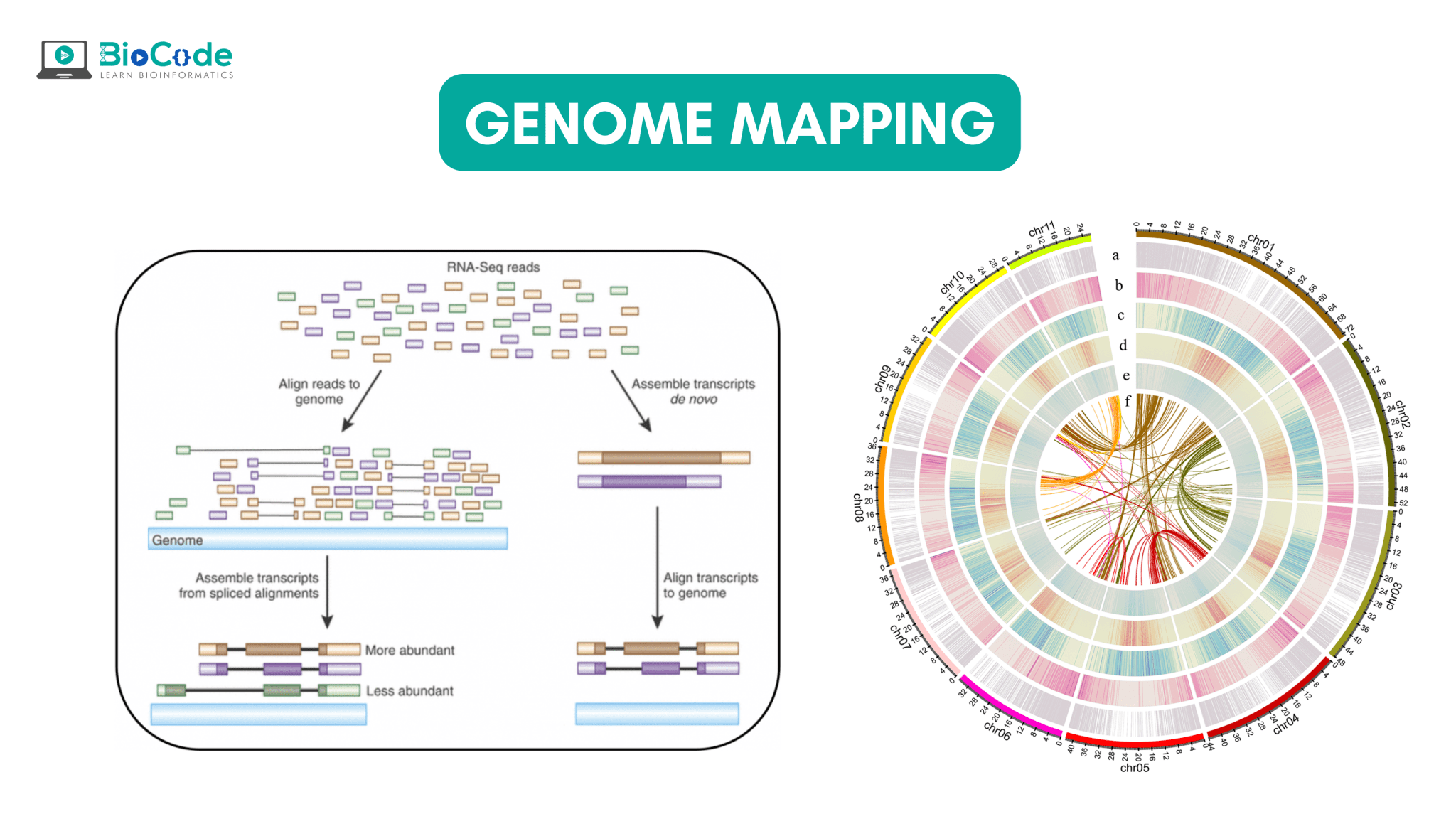Click the chr01 label on circos plot

(x=1261, y=242)
